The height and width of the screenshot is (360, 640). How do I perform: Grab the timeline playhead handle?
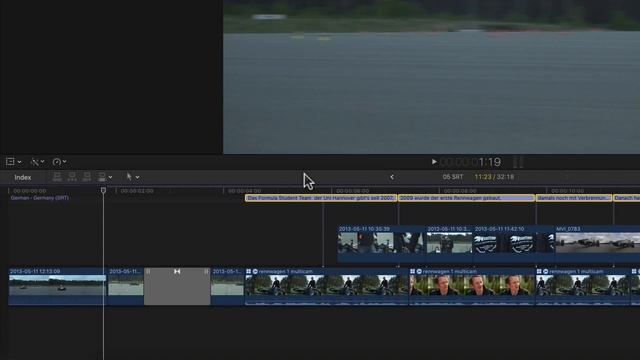pyautogui.click(x=103, y=190)
